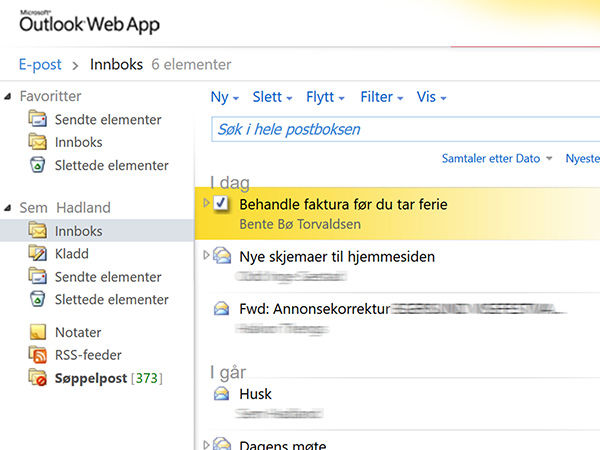Screen dimensions: 600x450
Task: Click the Outlook Web App logo
Action: coord(90,23)
